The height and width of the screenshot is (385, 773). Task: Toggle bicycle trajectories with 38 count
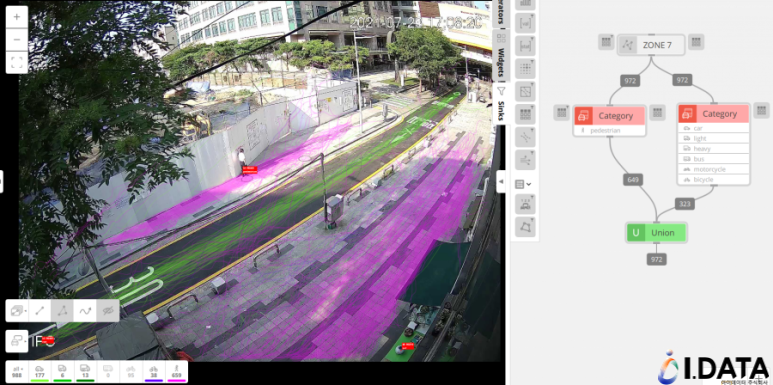coord(154,372)
